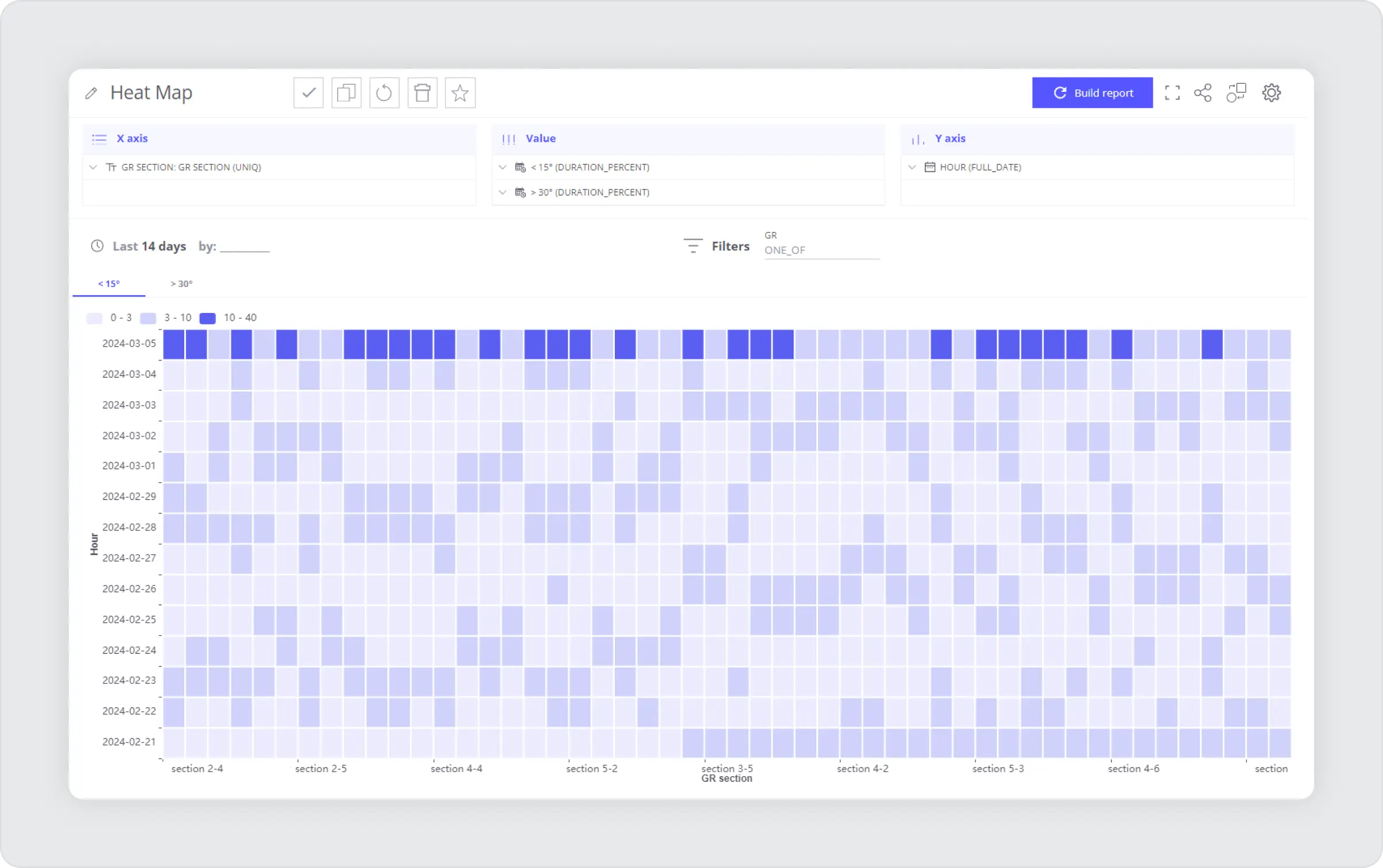Expand GR SECTION (UNIQ) on X axis
Viewport: 1383px width, 868px height.
point(94,167)
